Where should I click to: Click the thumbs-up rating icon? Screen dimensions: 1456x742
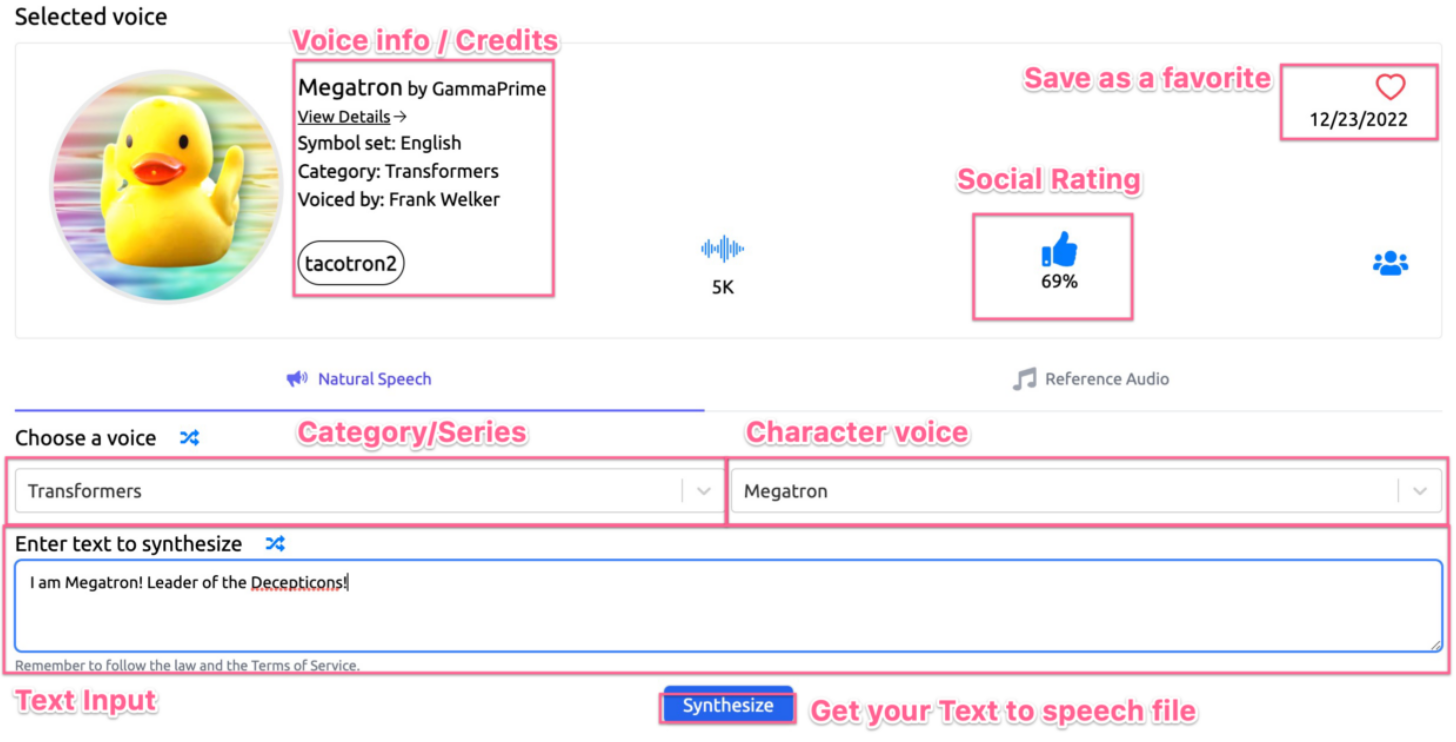point(1059,250)
